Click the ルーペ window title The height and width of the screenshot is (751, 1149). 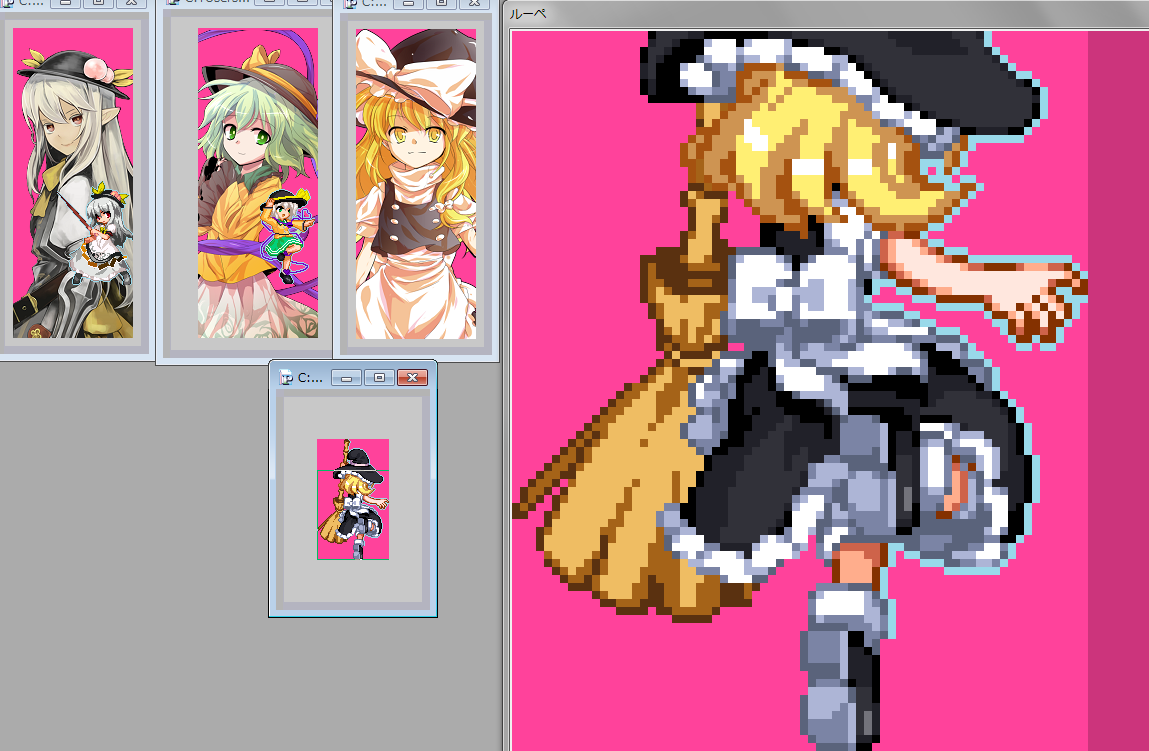[x=528, y=14]
